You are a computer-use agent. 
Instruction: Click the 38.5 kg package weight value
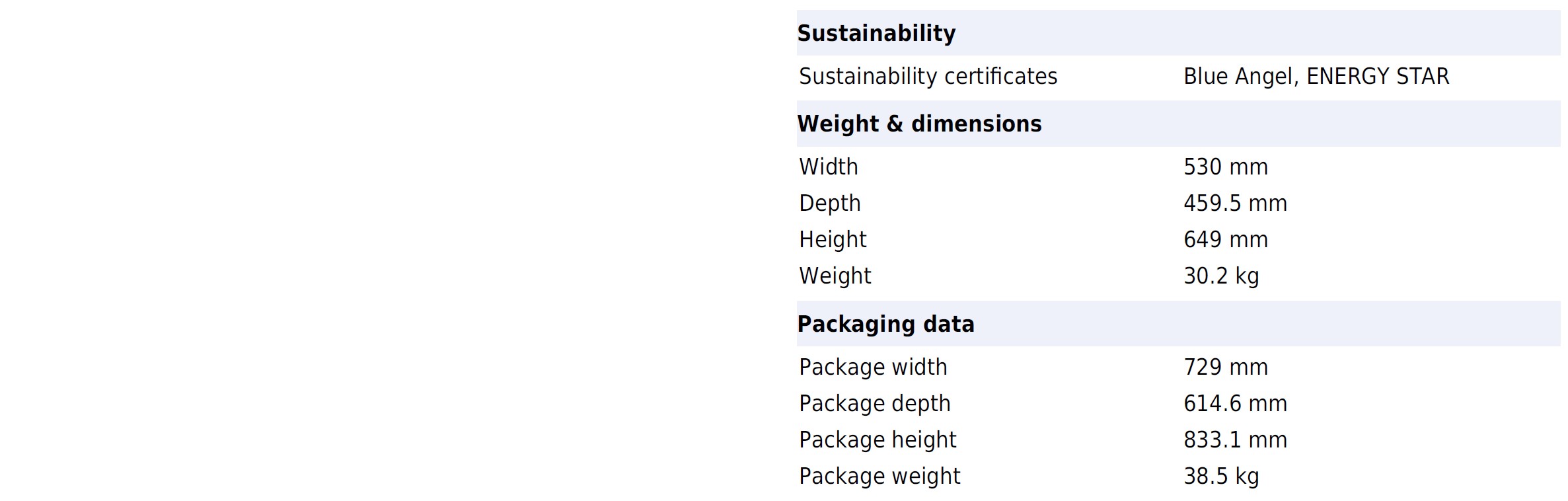tap(1221, 476)
